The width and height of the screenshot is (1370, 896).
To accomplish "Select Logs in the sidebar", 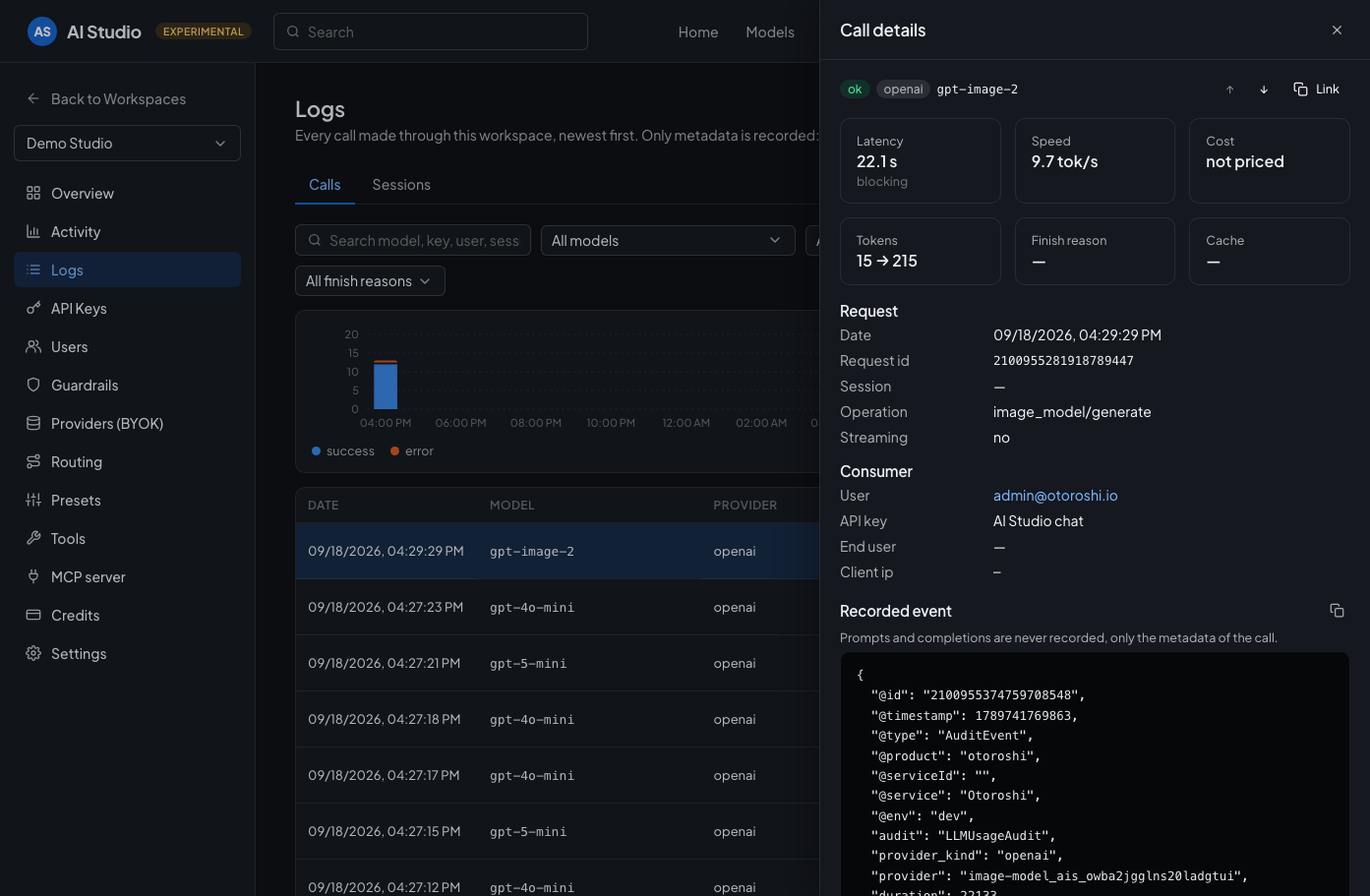I will coord(127,269).
